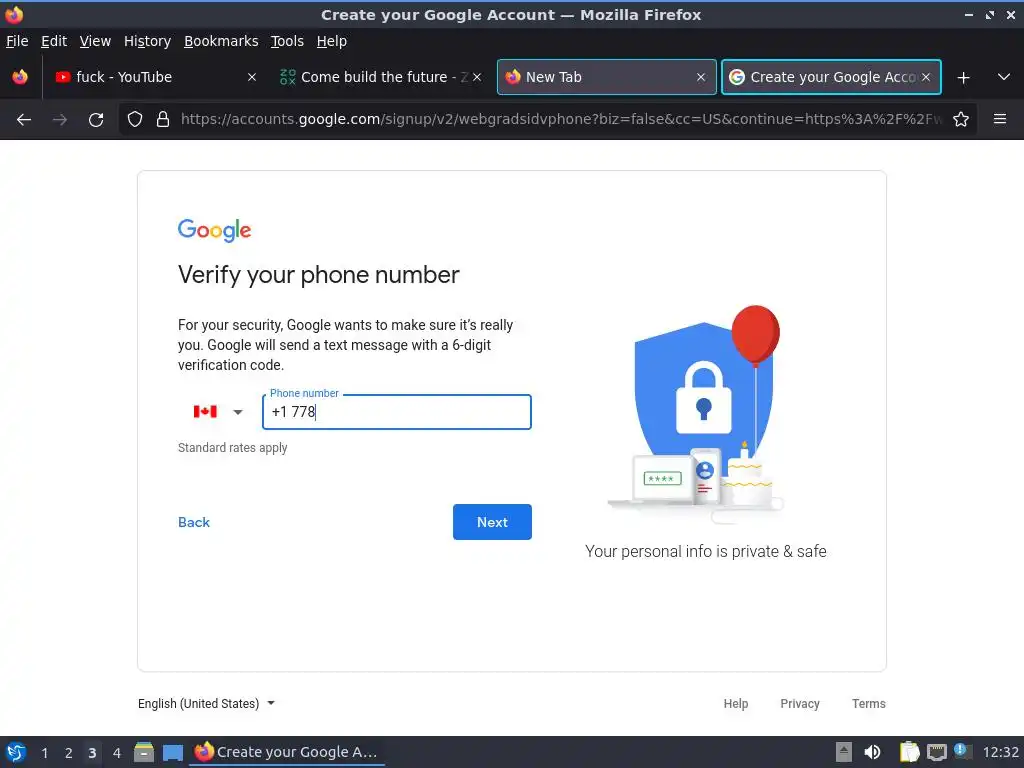
Task: Go back with the browser back arrow
Action: 24,120
